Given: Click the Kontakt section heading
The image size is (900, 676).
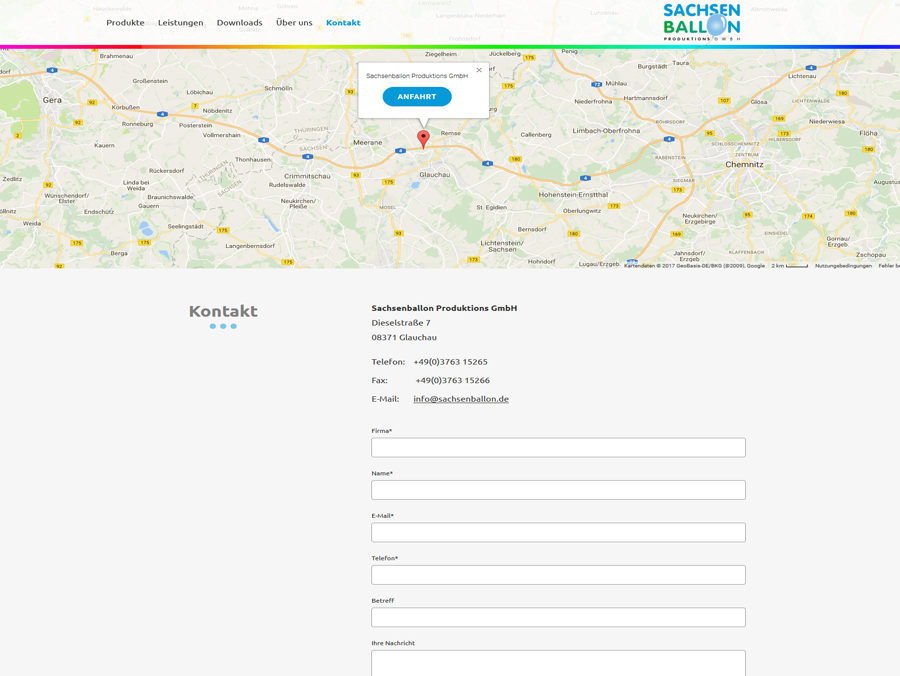Looking at the screenshot, I should coord(223,311).
